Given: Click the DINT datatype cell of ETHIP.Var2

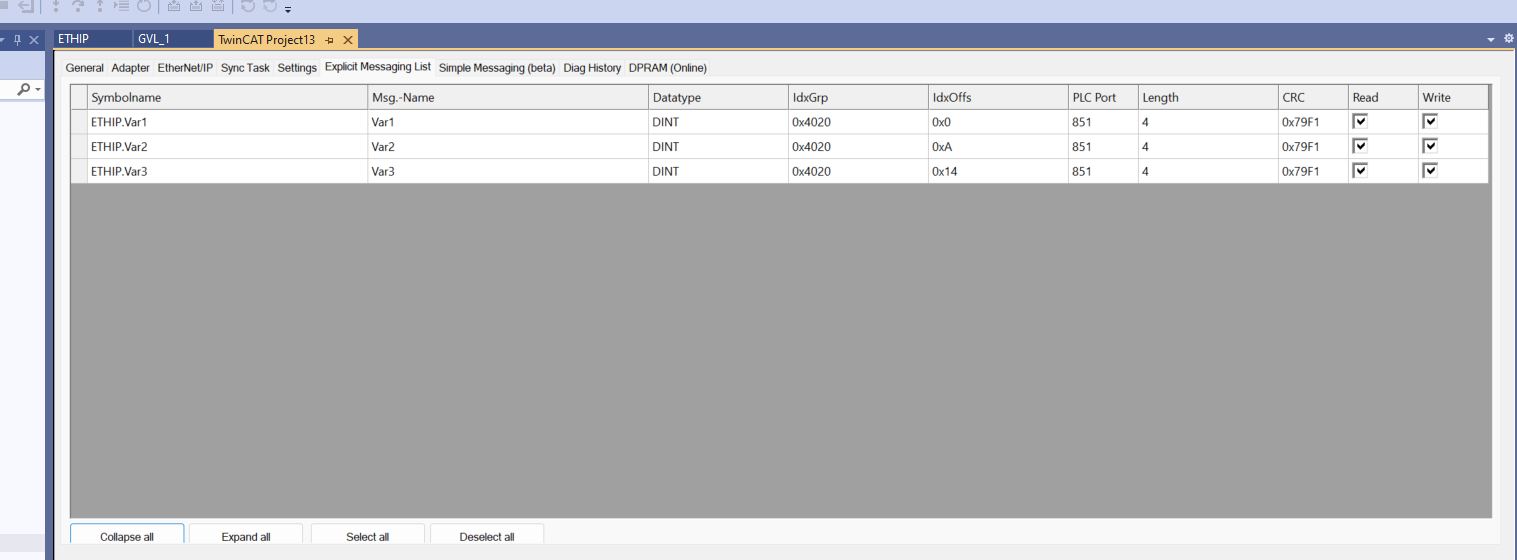Looking at the screenshot, I should (717, 147).
